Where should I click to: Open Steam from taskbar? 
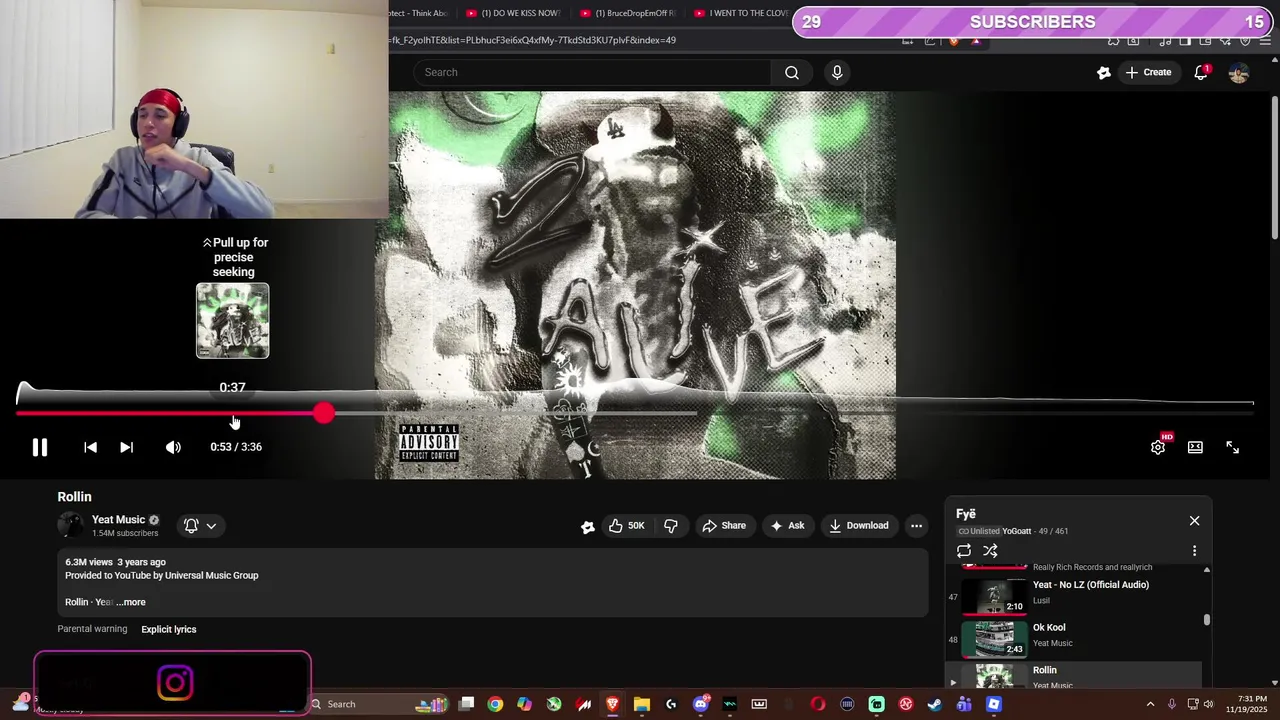(935, 704)
